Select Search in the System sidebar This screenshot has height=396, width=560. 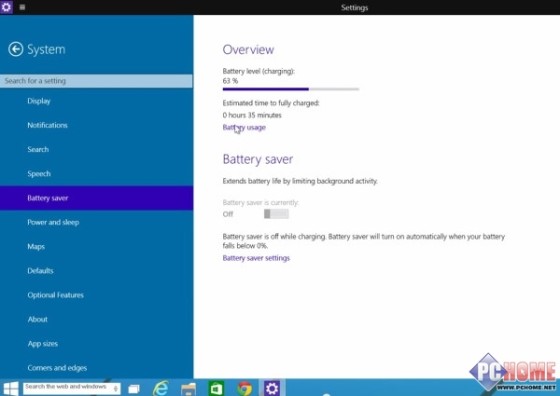pos(96,150)
